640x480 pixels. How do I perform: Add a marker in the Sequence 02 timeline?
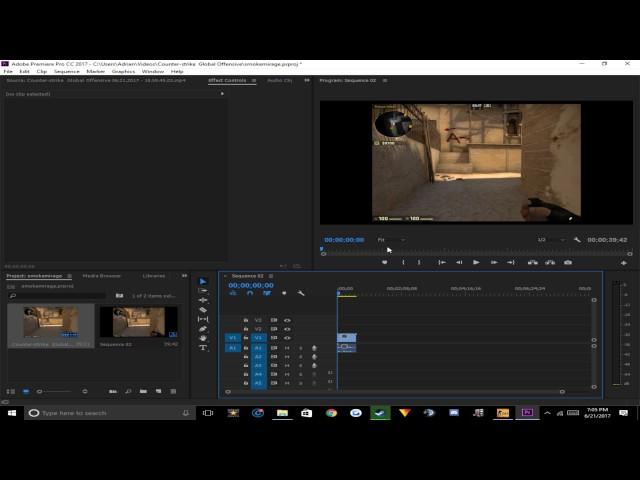284,293
